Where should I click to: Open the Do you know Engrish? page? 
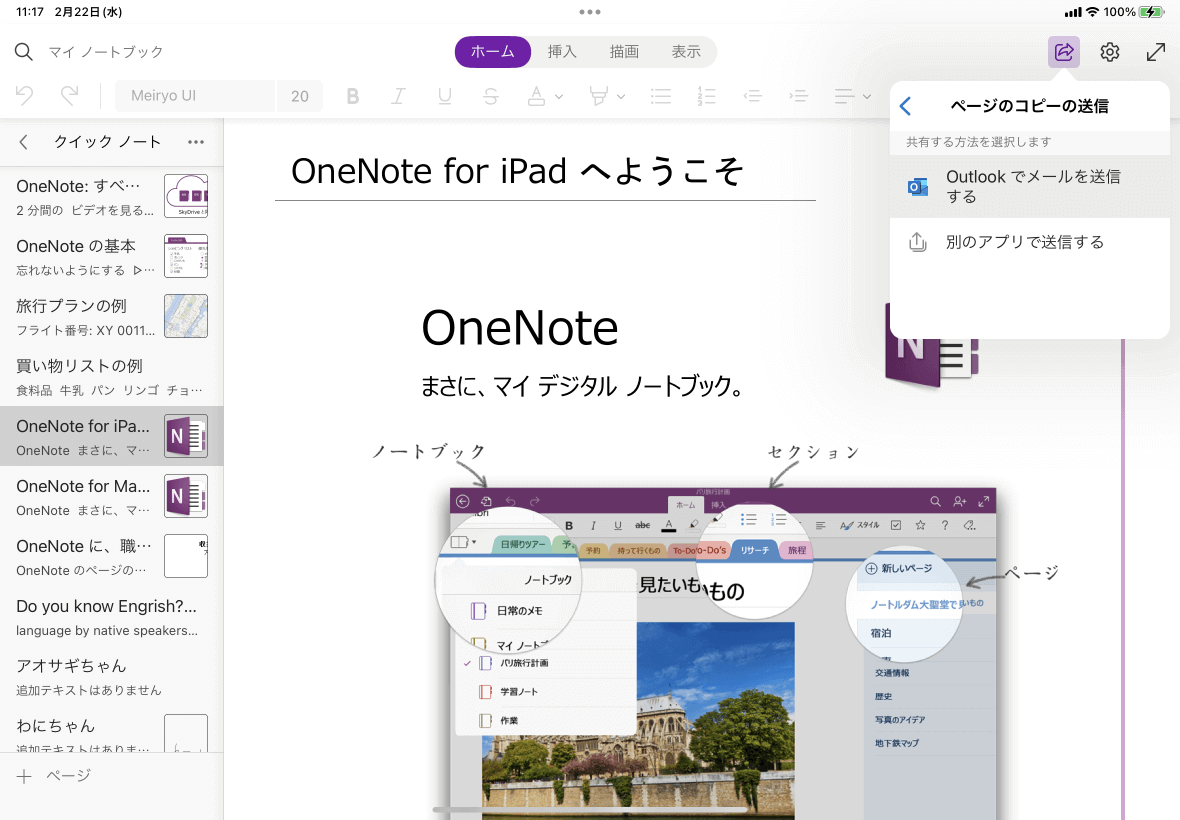click(111, 617)
